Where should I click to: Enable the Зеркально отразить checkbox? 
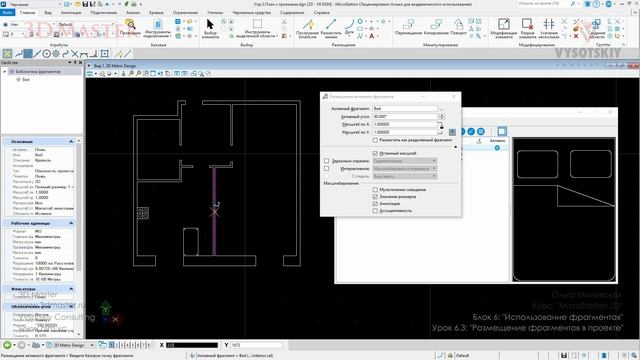pos(327,161)
